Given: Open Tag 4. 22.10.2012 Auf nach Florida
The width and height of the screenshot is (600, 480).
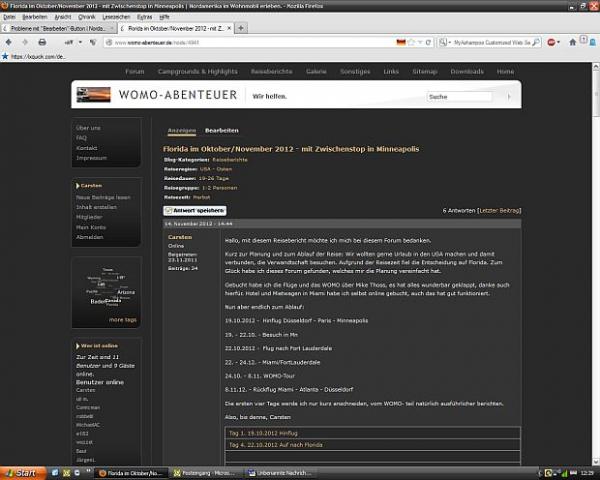Looking at the screenshot, I should tap(276, 445).
